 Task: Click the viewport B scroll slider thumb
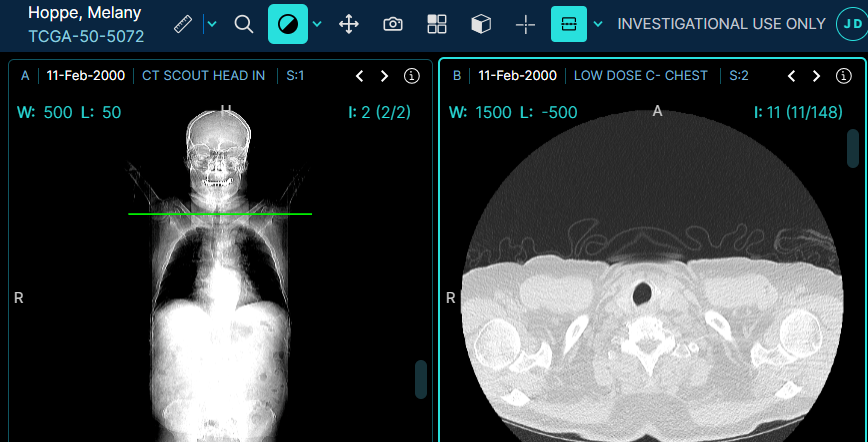853,148
